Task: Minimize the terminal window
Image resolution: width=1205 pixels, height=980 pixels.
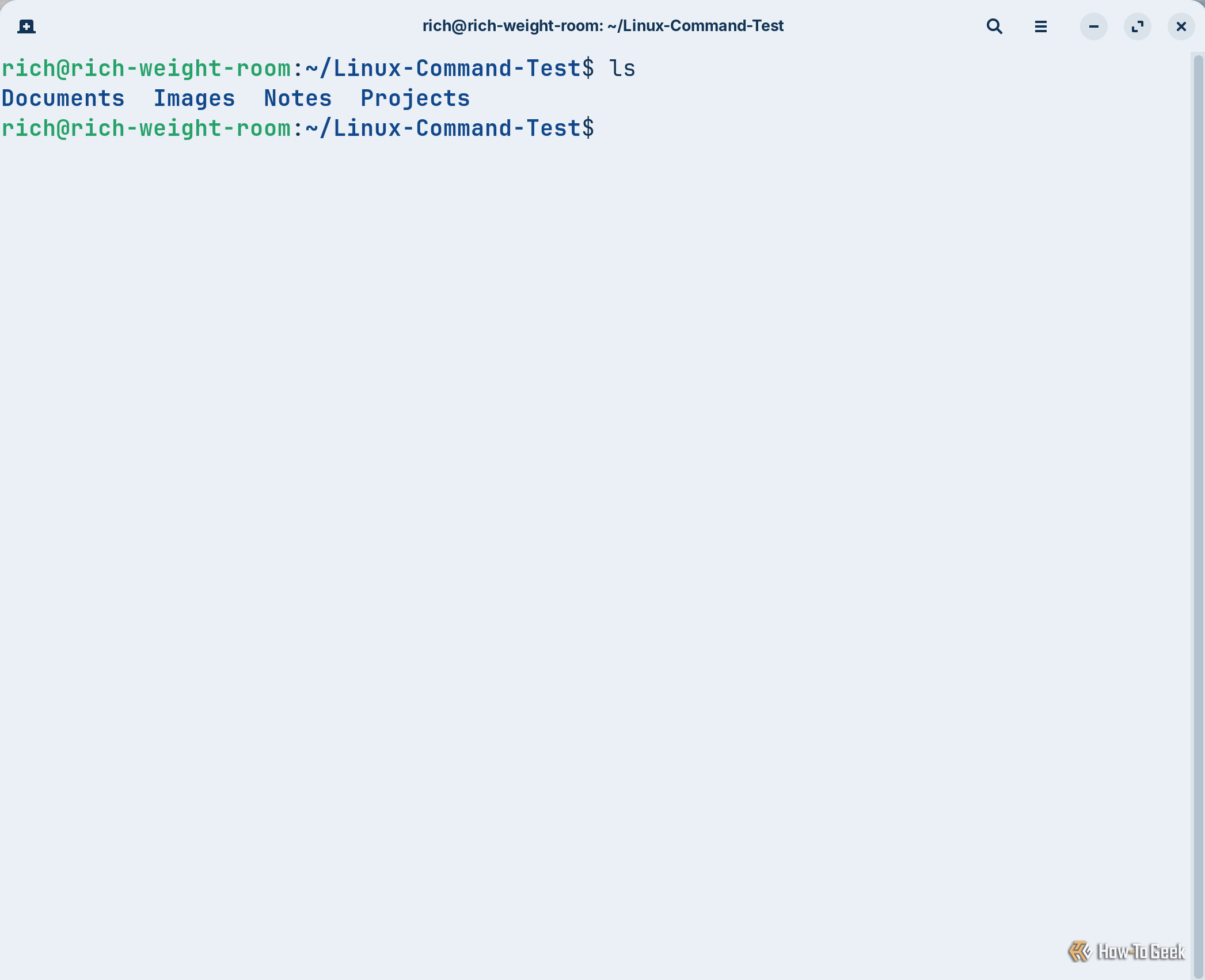Action: [x=1093, y=26]
